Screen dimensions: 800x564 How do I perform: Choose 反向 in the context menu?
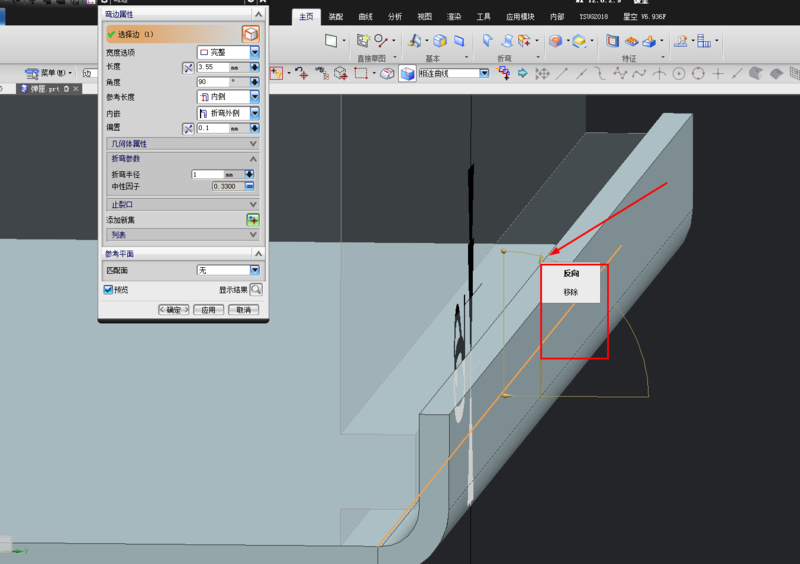click(x=571, y=274)
